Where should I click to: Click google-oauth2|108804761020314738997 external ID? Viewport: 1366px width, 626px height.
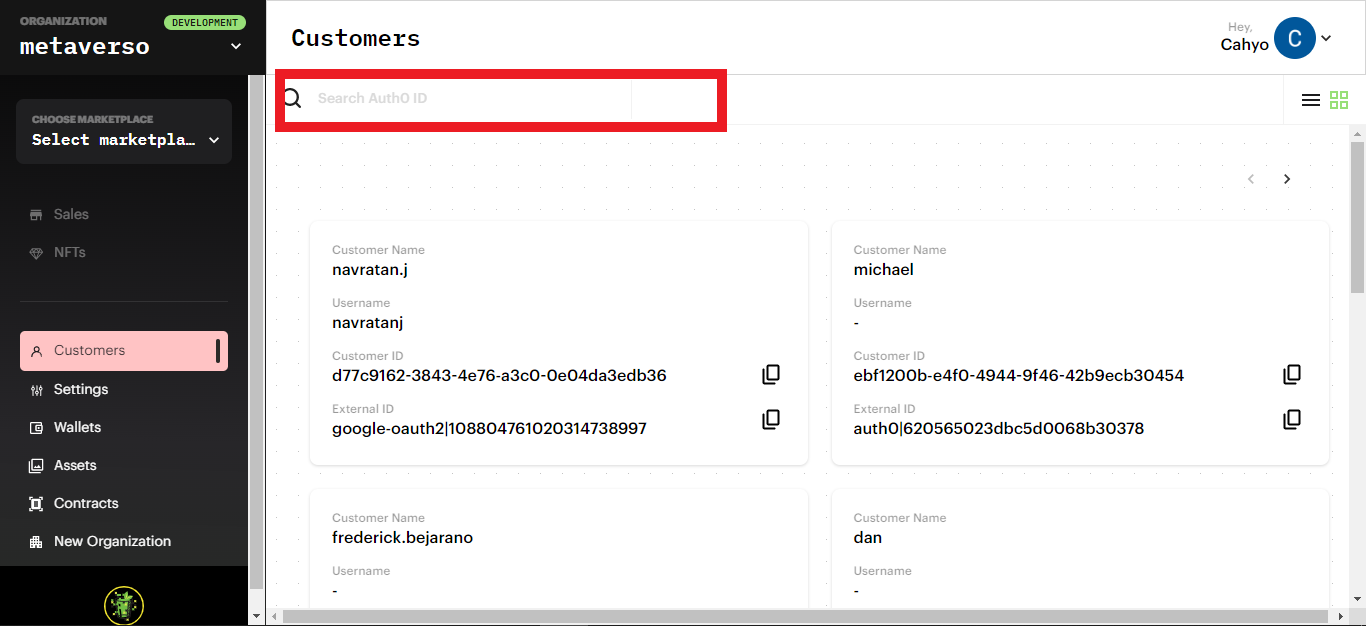[489, 429]
